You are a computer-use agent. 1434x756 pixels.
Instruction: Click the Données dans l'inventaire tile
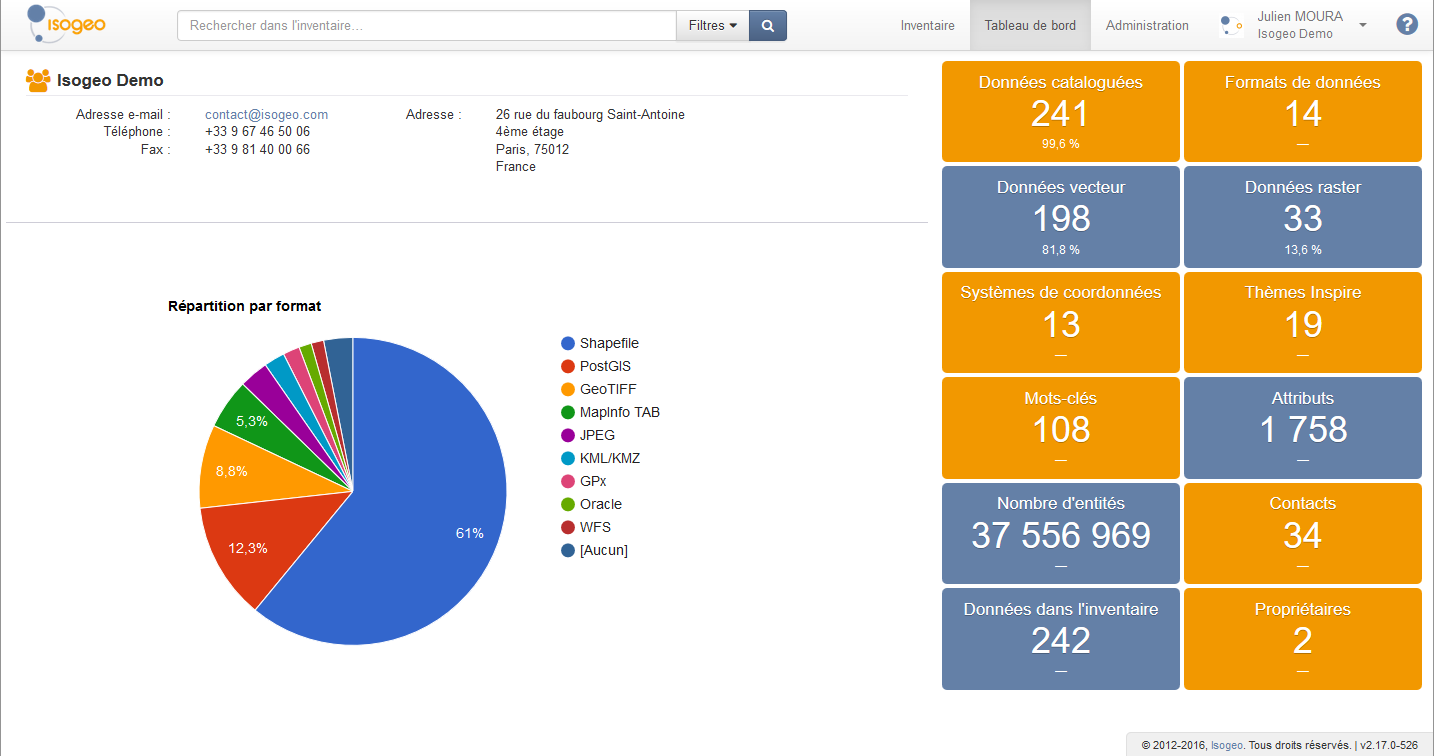point(1061,639)
